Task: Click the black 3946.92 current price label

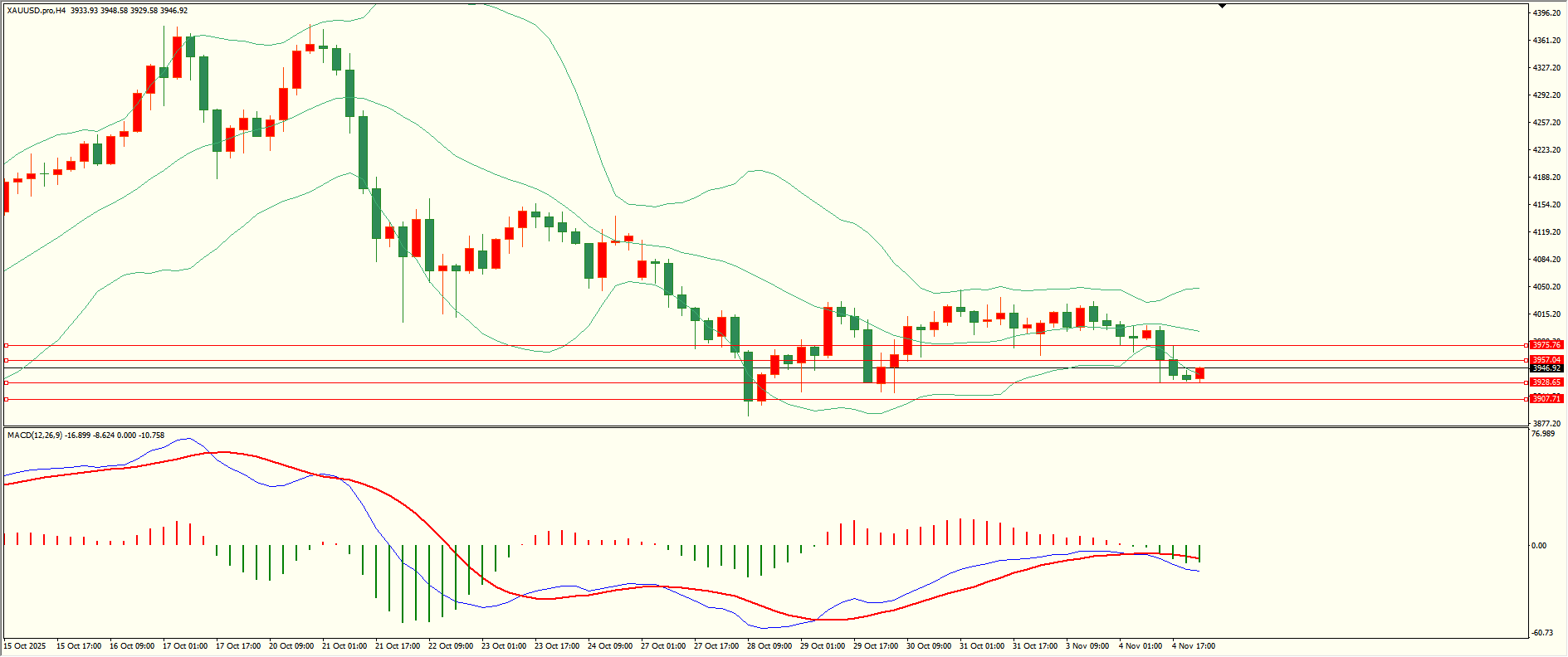Action: [x=1546, y=368]
